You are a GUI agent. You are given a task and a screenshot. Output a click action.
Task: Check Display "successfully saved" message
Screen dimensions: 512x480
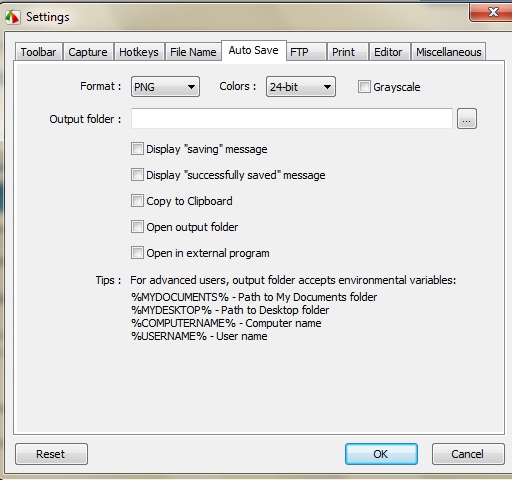click(x=137, y=175)
